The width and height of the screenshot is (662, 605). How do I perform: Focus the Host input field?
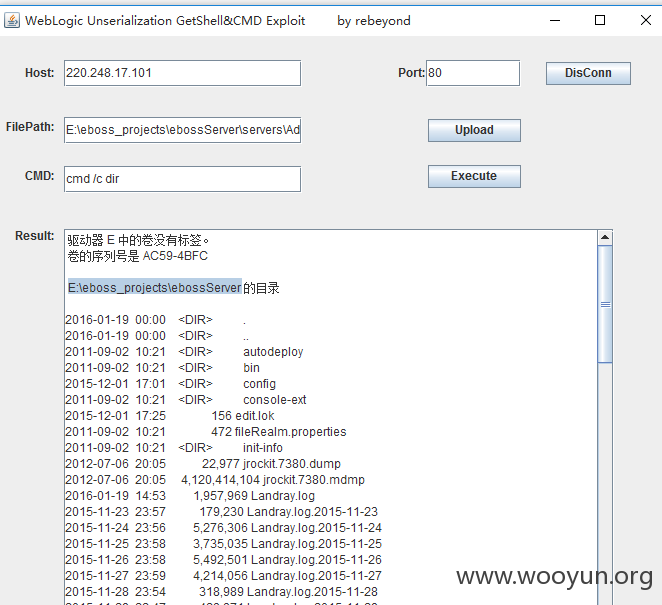(182, 73)
